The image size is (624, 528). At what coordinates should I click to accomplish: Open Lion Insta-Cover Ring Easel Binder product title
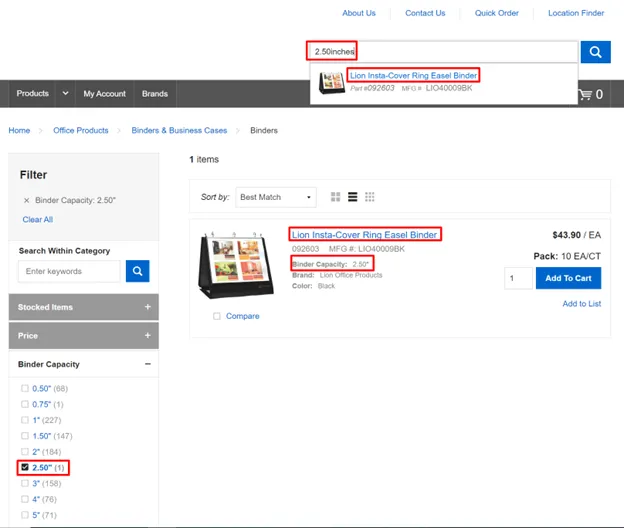point(365,235)
